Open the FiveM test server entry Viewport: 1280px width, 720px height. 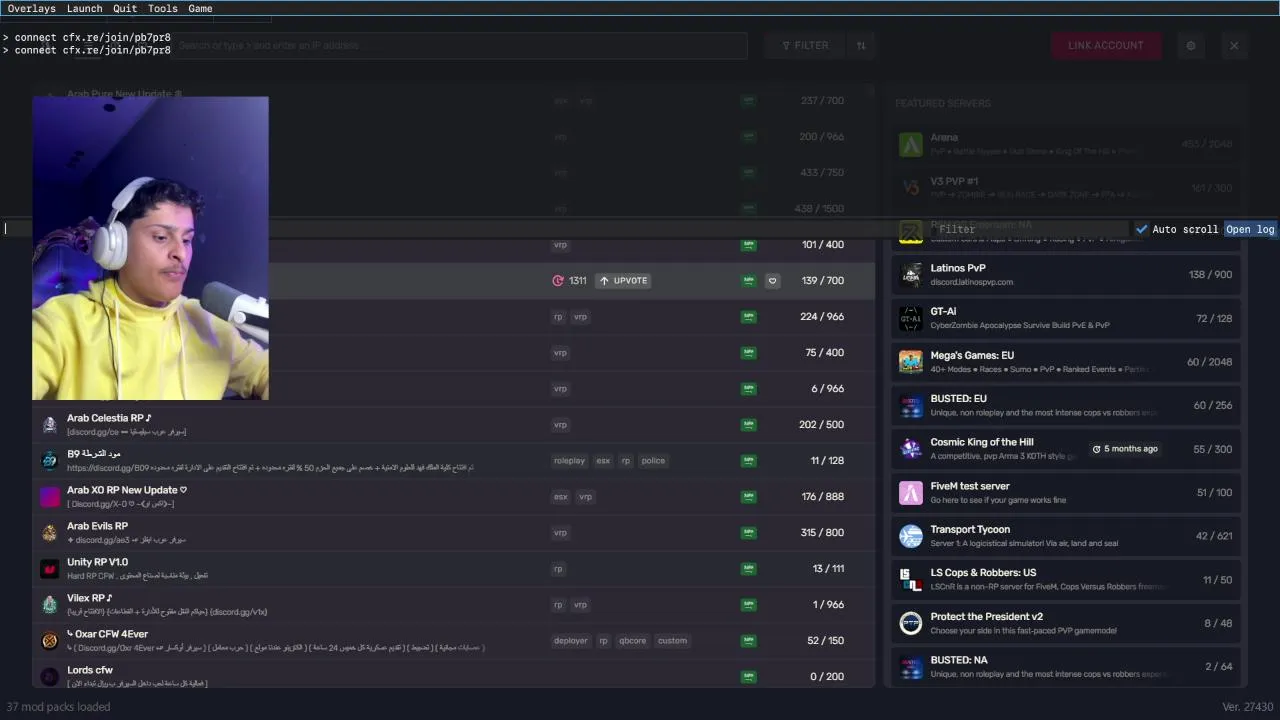click(1066, 492)
